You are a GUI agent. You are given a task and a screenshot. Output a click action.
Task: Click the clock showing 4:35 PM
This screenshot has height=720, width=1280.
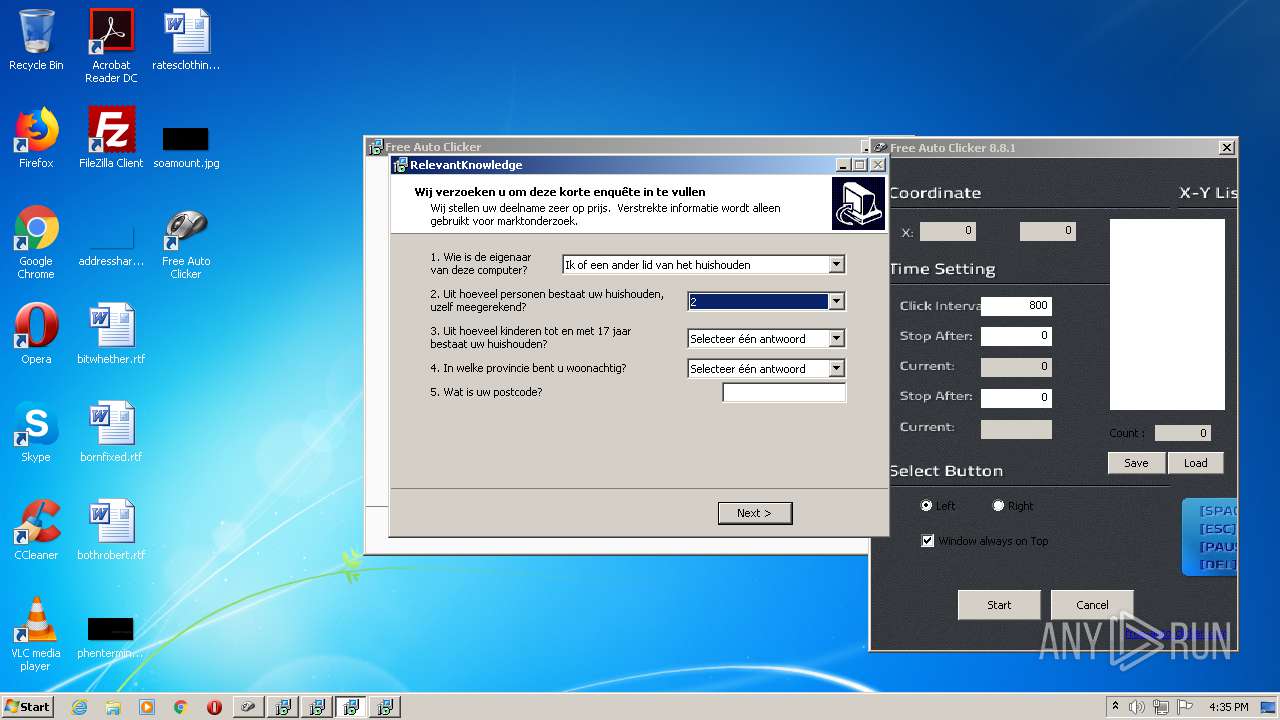tap(1228, 707)
